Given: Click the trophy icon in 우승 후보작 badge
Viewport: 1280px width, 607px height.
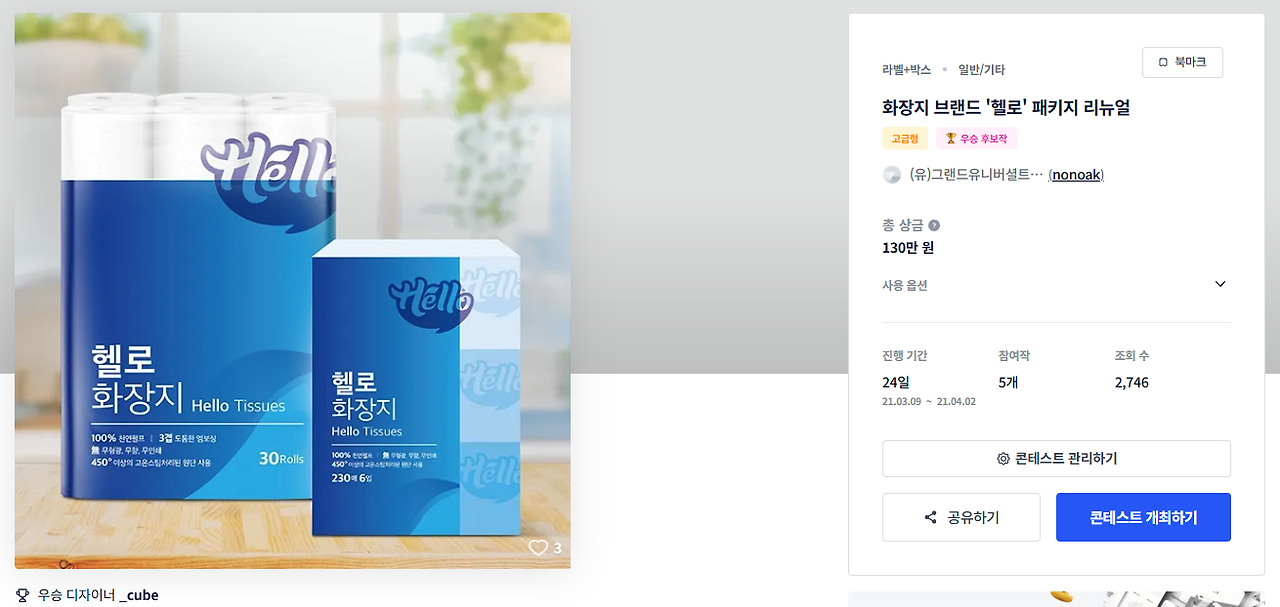Looking at the screenshot, I should [x=951, y=138].
